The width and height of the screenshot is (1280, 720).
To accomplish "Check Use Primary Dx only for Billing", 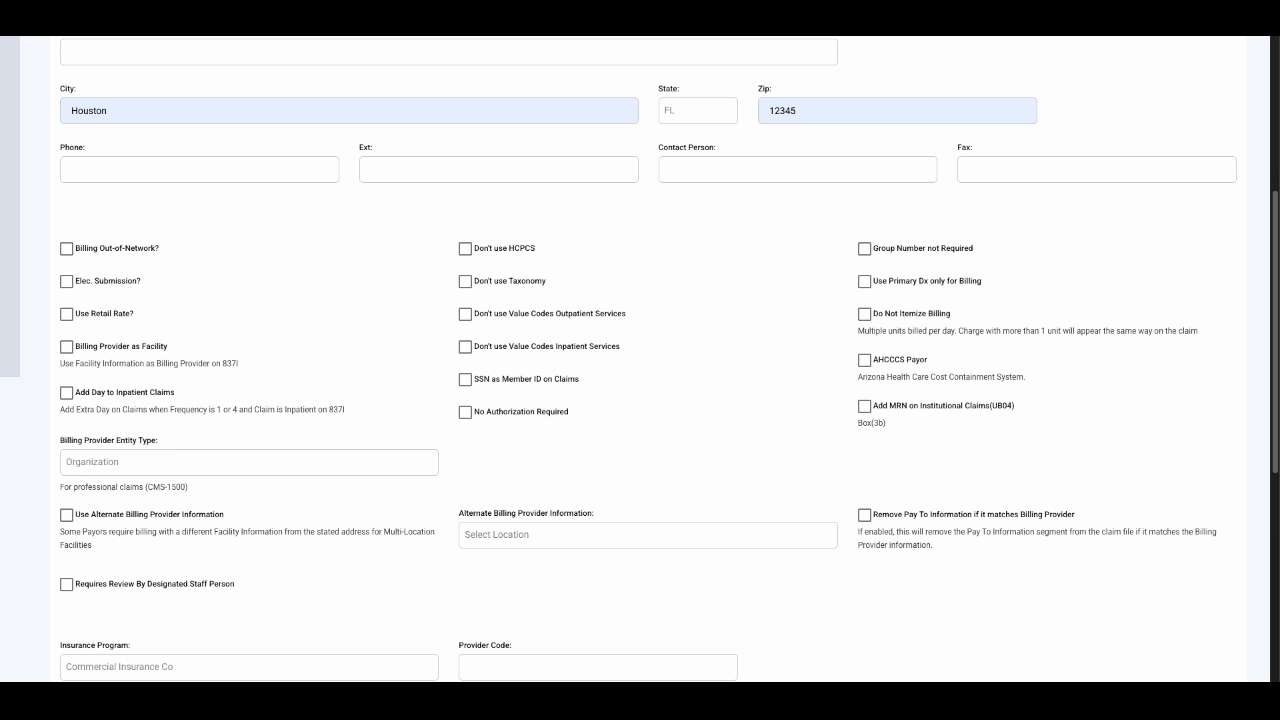I will point(864,281).
